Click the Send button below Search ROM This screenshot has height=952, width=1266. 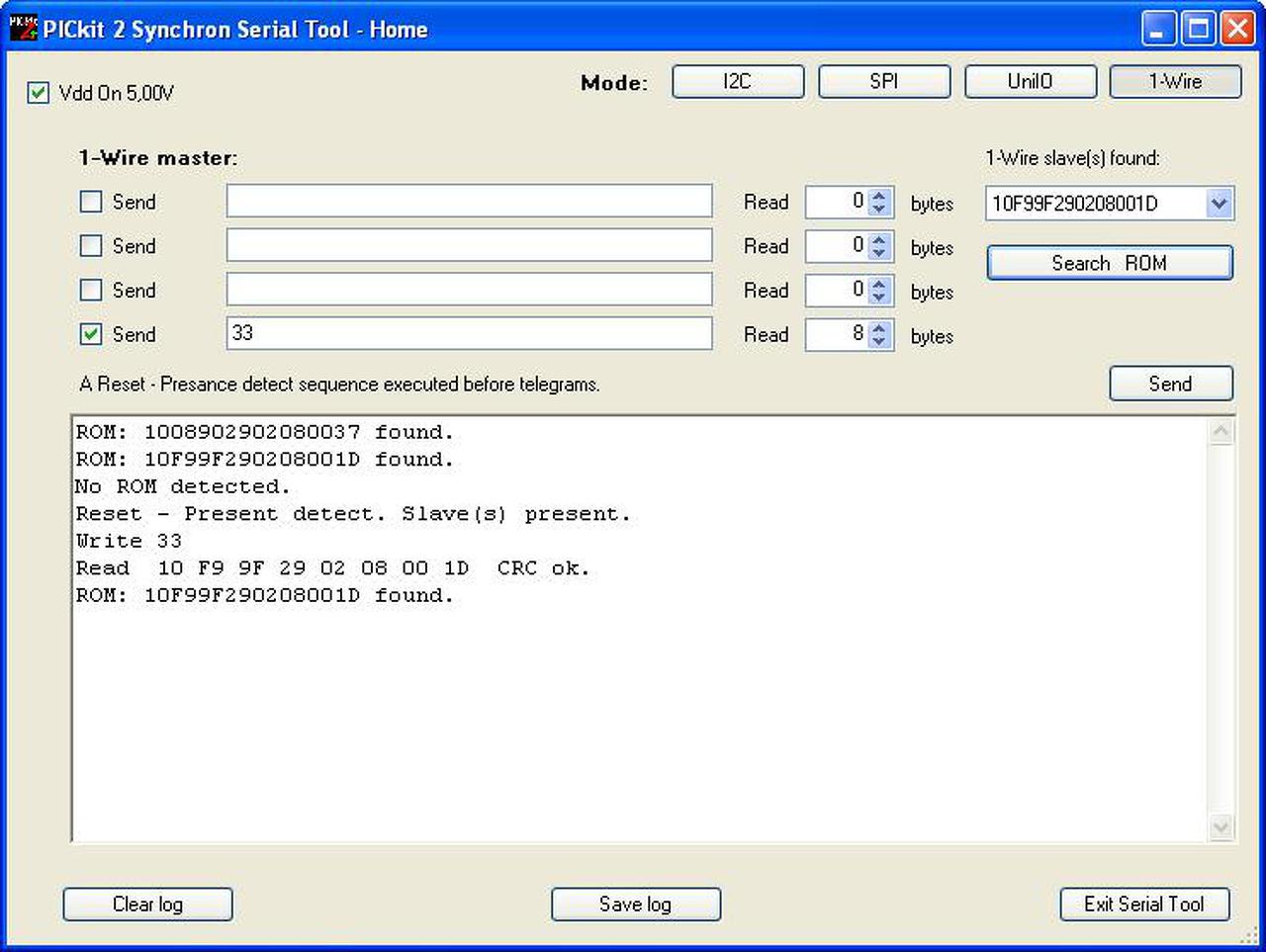coord(1171,384)
